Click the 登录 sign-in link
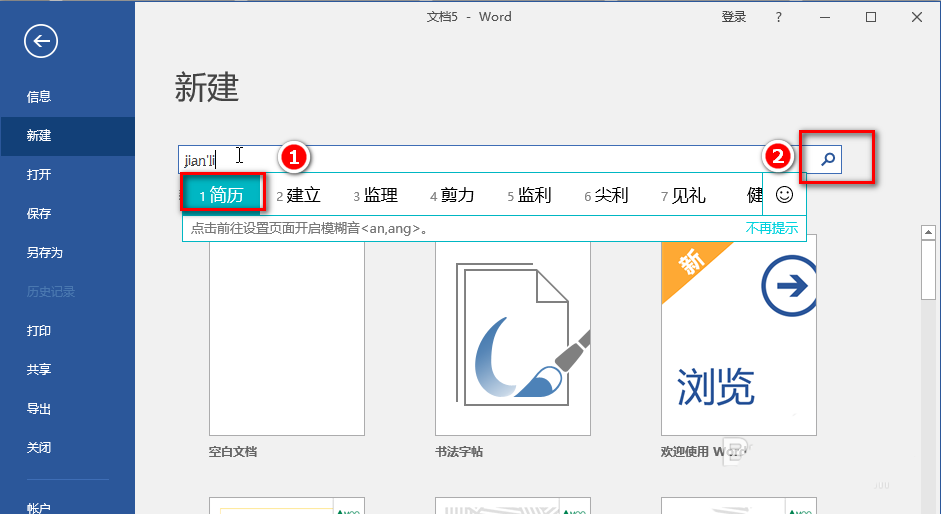Viewport: 941px width, 514px height. click(x=733, y=17)
